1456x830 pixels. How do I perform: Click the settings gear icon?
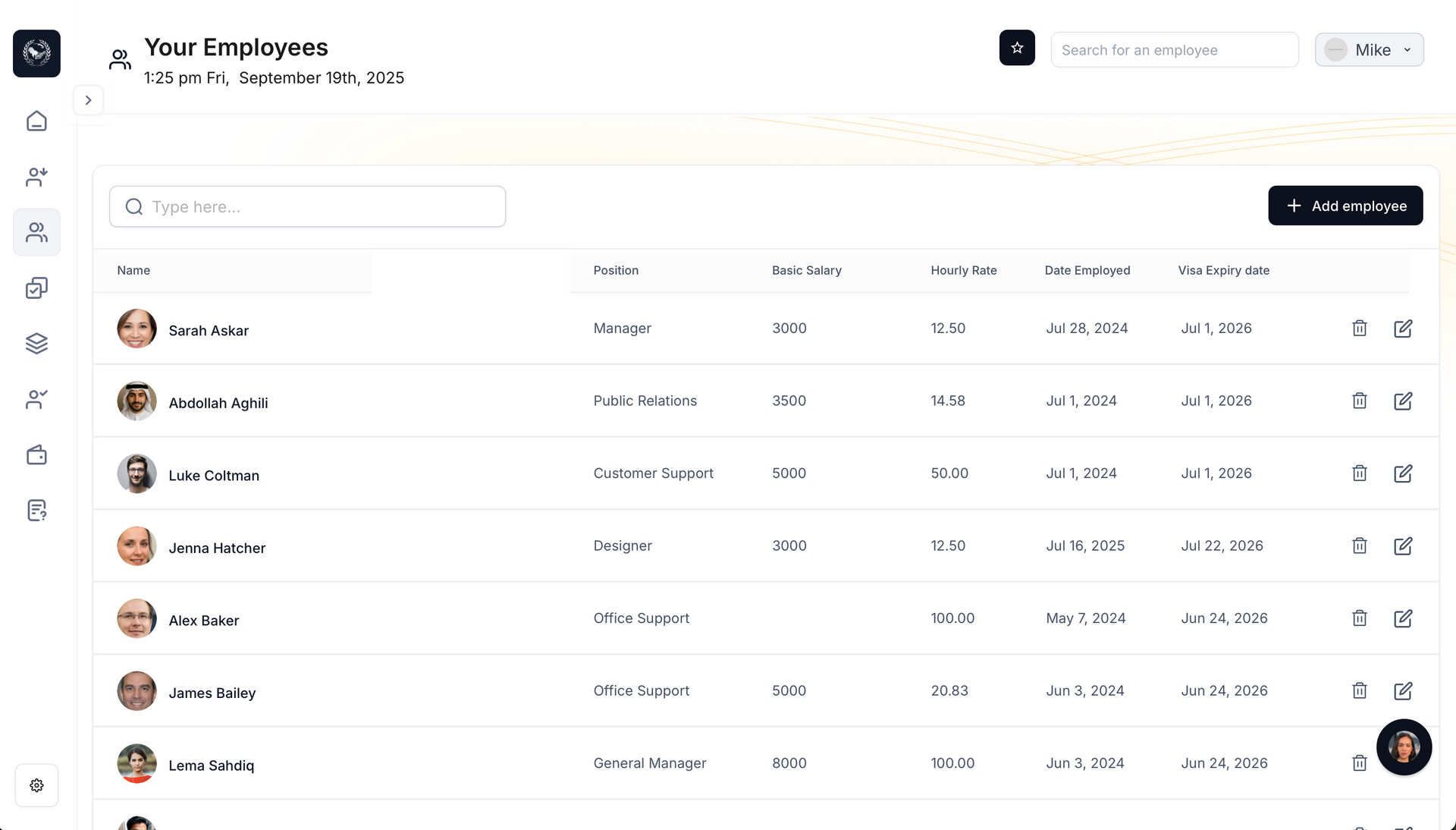(36, 785)
